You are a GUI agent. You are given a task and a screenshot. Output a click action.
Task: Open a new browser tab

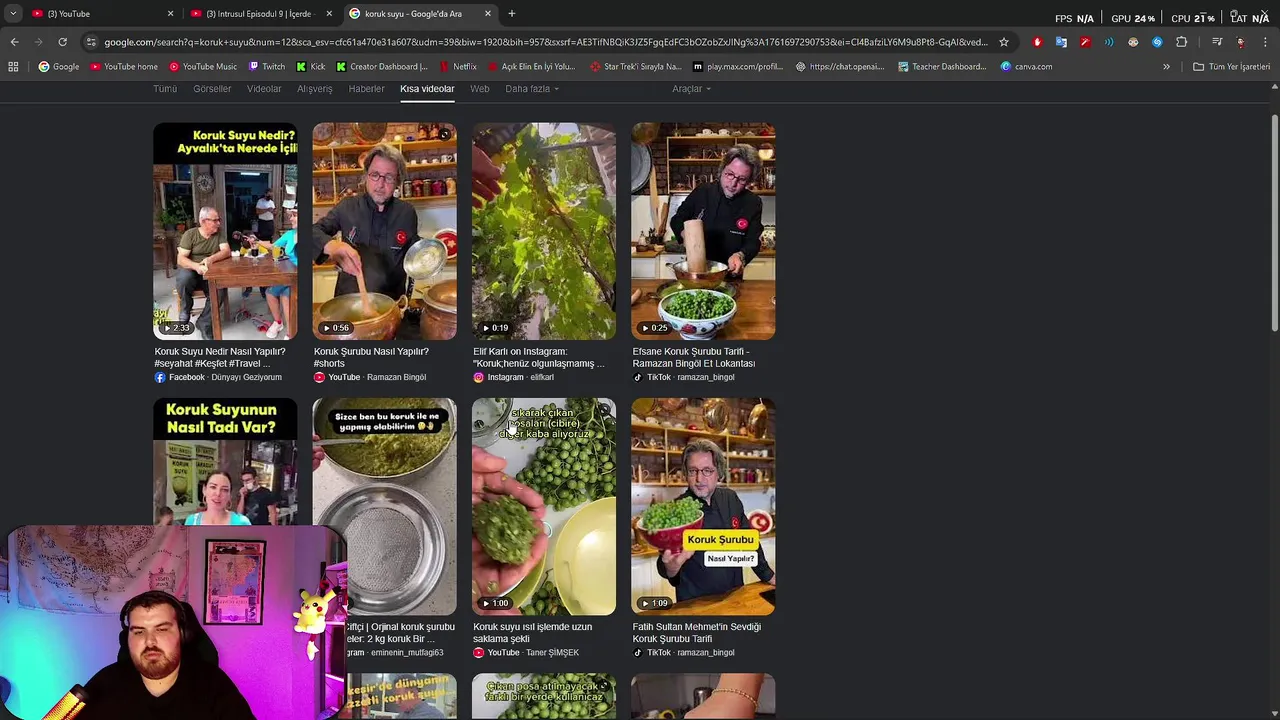[512, 14]
